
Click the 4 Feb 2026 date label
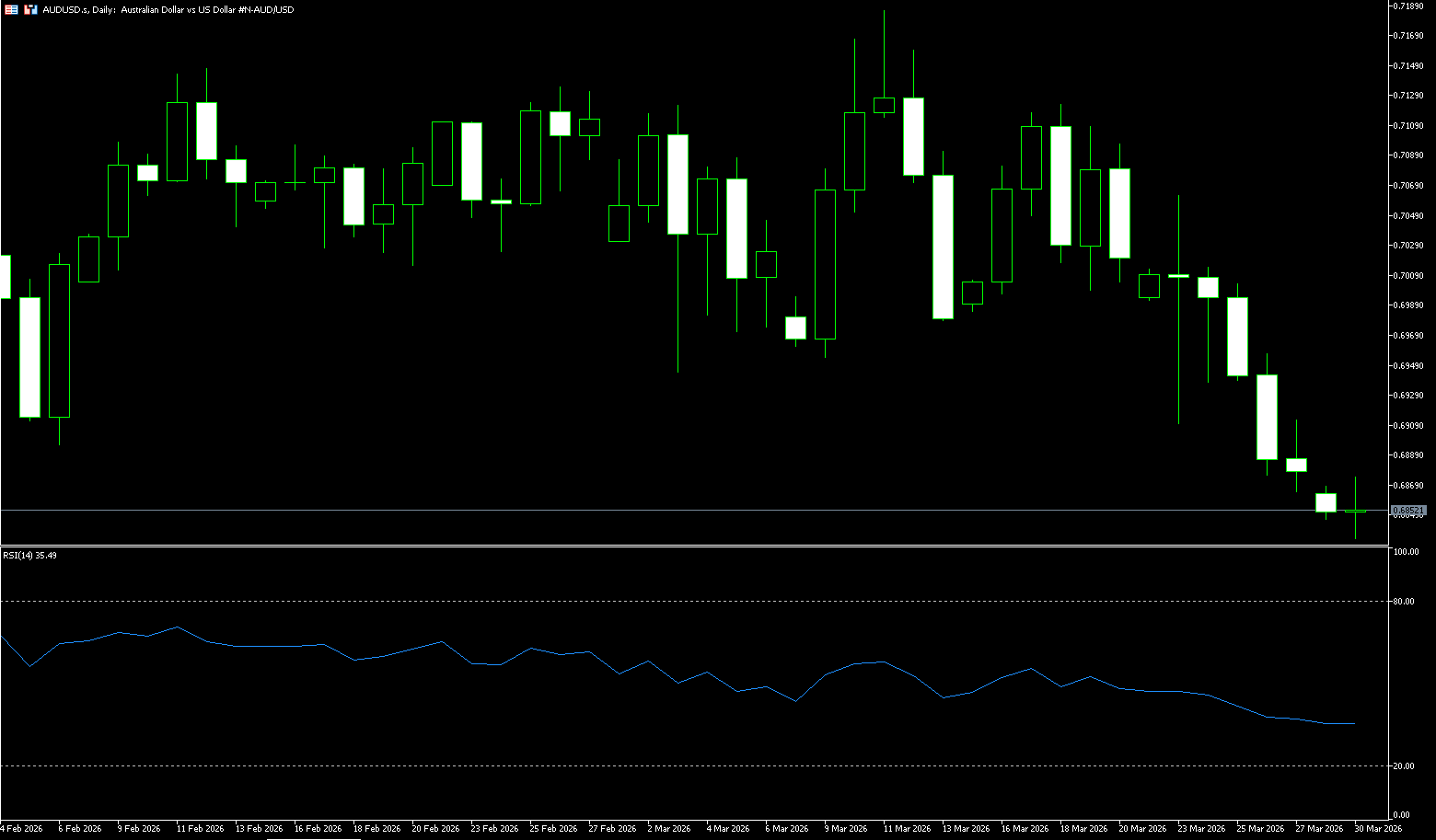22,829
